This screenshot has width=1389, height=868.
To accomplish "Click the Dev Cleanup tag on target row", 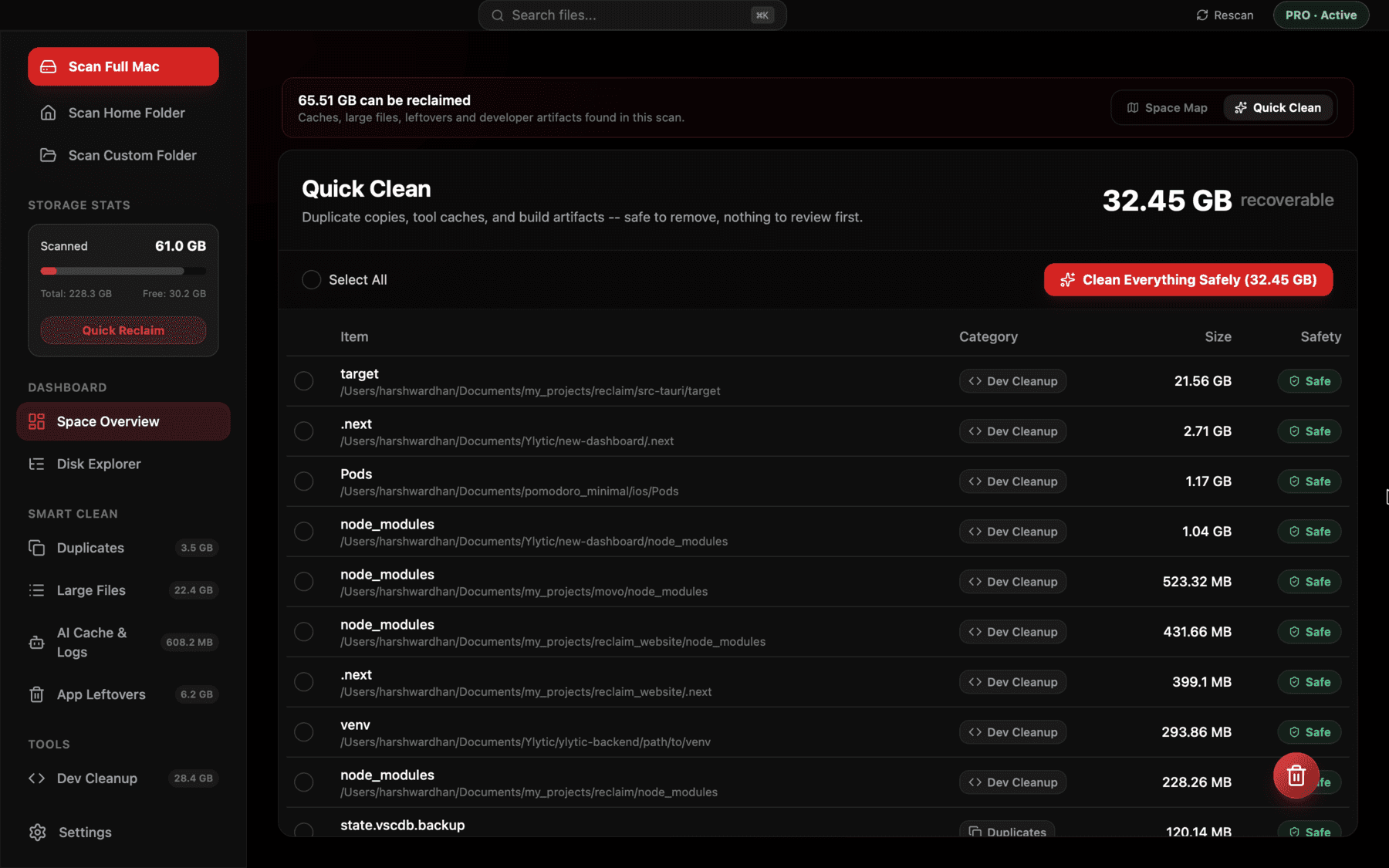I will point(1013,381).
